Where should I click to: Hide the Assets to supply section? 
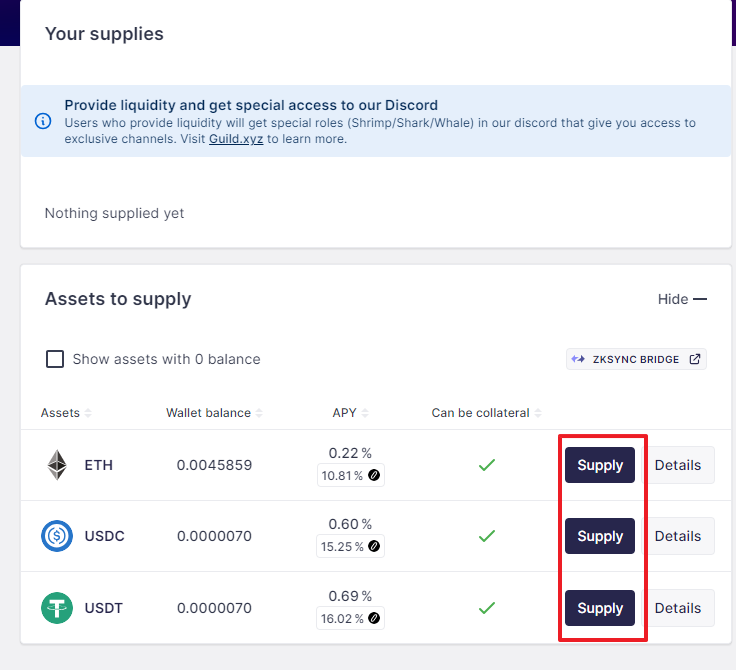pyautogui.click(x=682, y=299)
